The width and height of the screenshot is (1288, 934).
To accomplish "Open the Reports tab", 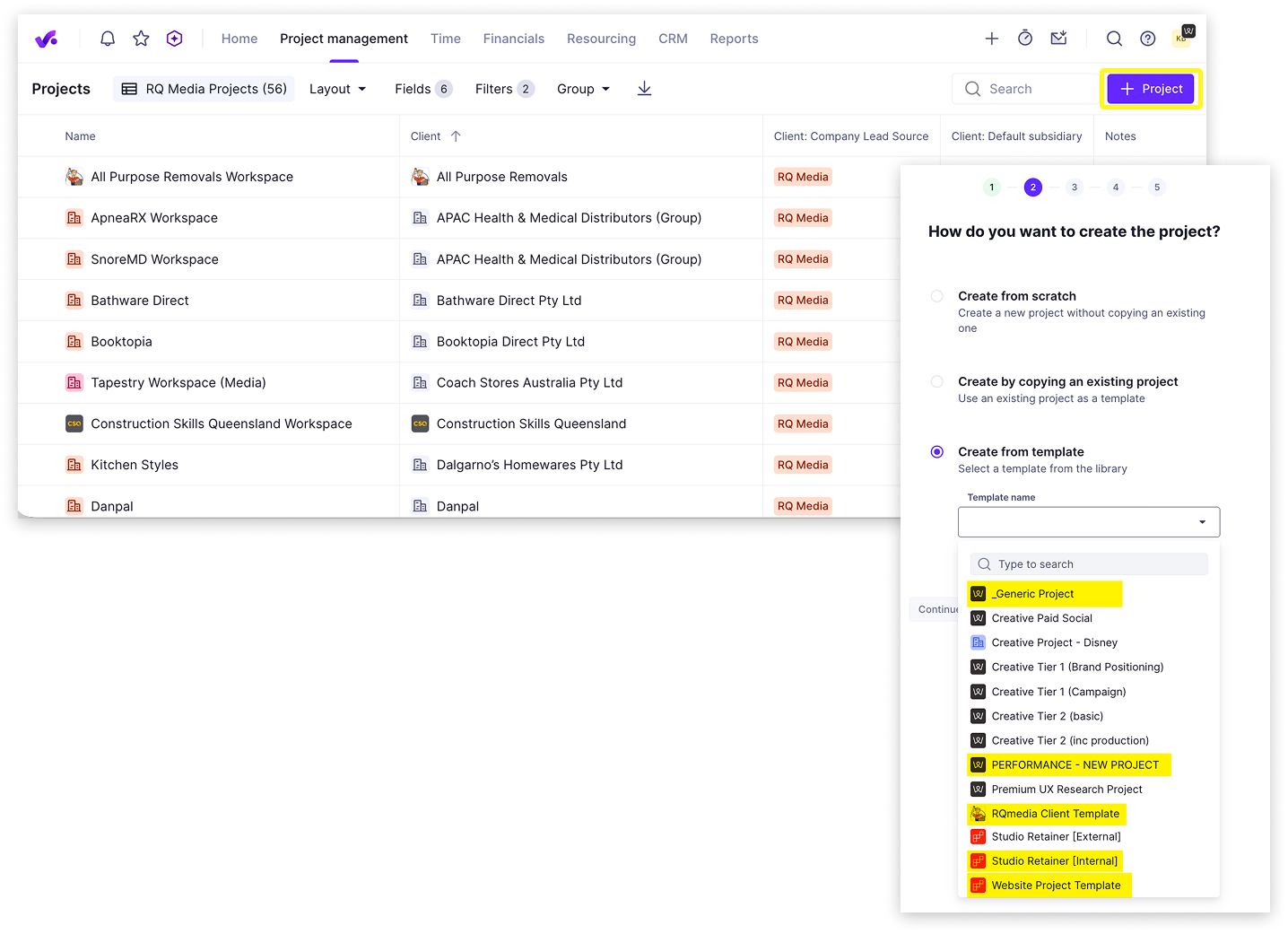I will pos(734,39).
